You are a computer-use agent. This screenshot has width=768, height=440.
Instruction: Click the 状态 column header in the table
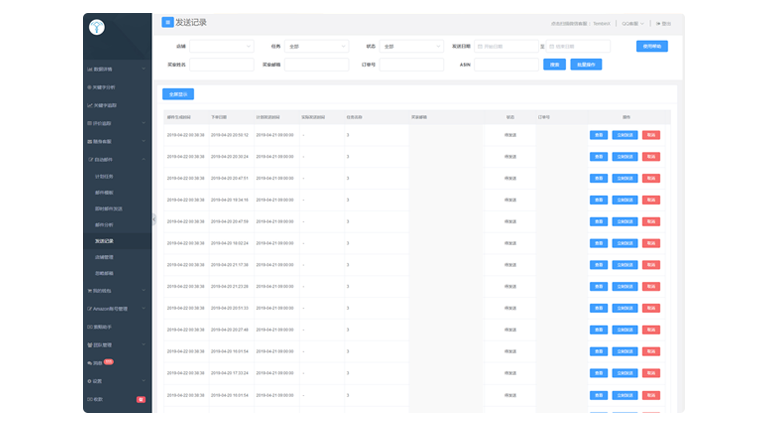pos(510,118)
